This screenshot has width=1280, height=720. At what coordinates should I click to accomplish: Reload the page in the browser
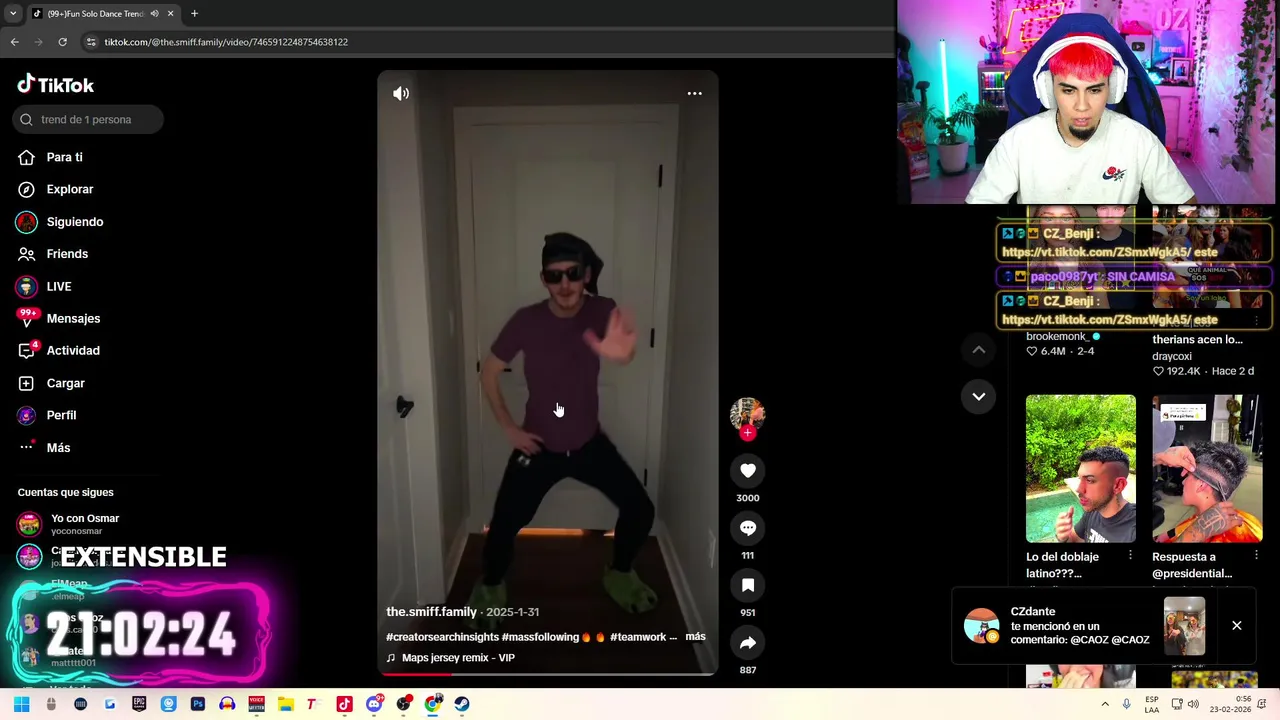[x=62, y=42]
